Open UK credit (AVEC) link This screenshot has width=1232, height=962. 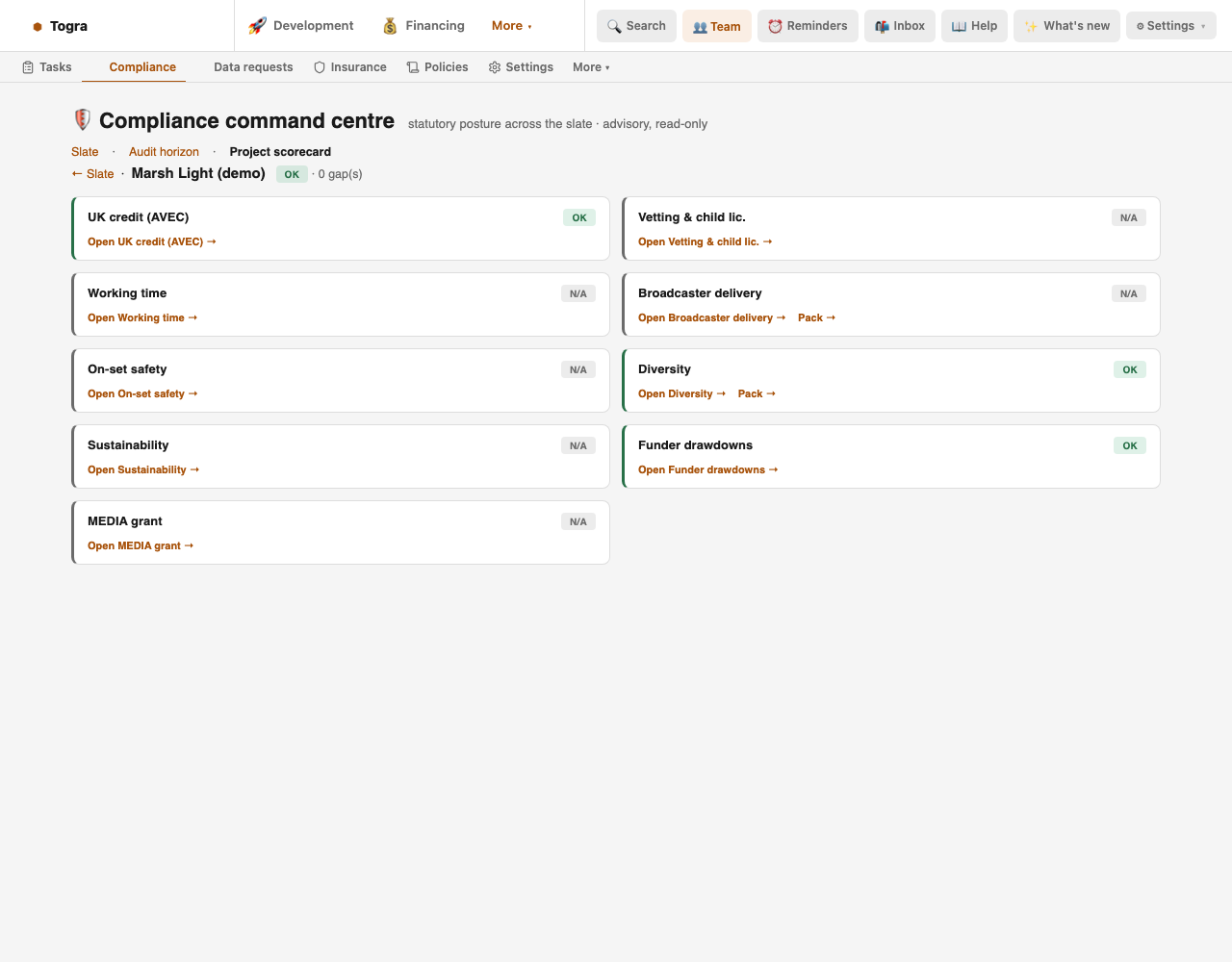[152, 241]
